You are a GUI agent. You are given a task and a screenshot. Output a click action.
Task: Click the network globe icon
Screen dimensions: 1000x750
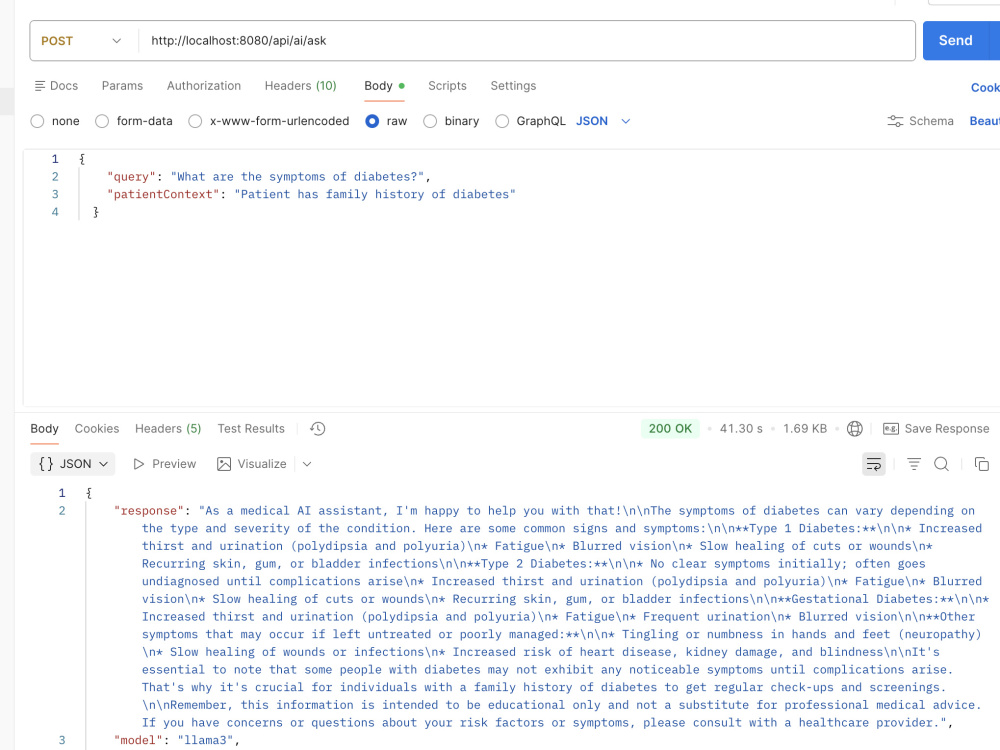coord(855,429)
